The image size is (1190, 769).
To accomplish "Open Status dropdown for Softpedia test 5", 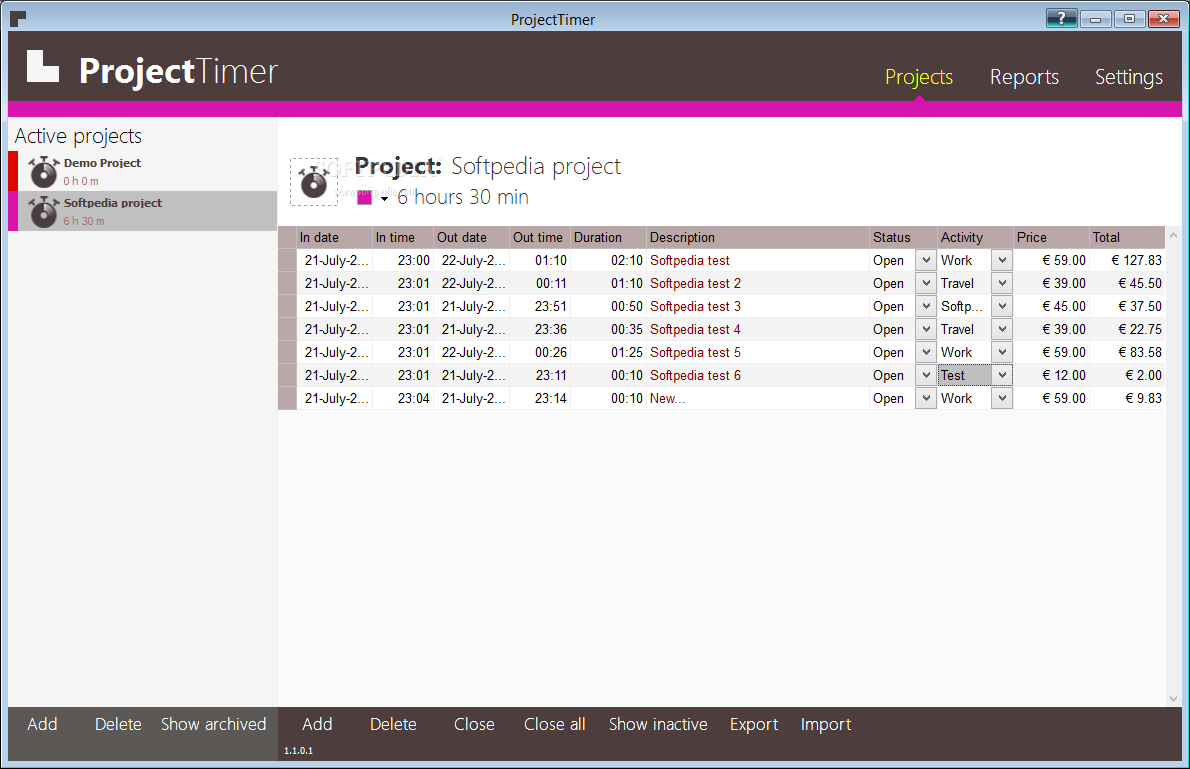I will 926,352.
